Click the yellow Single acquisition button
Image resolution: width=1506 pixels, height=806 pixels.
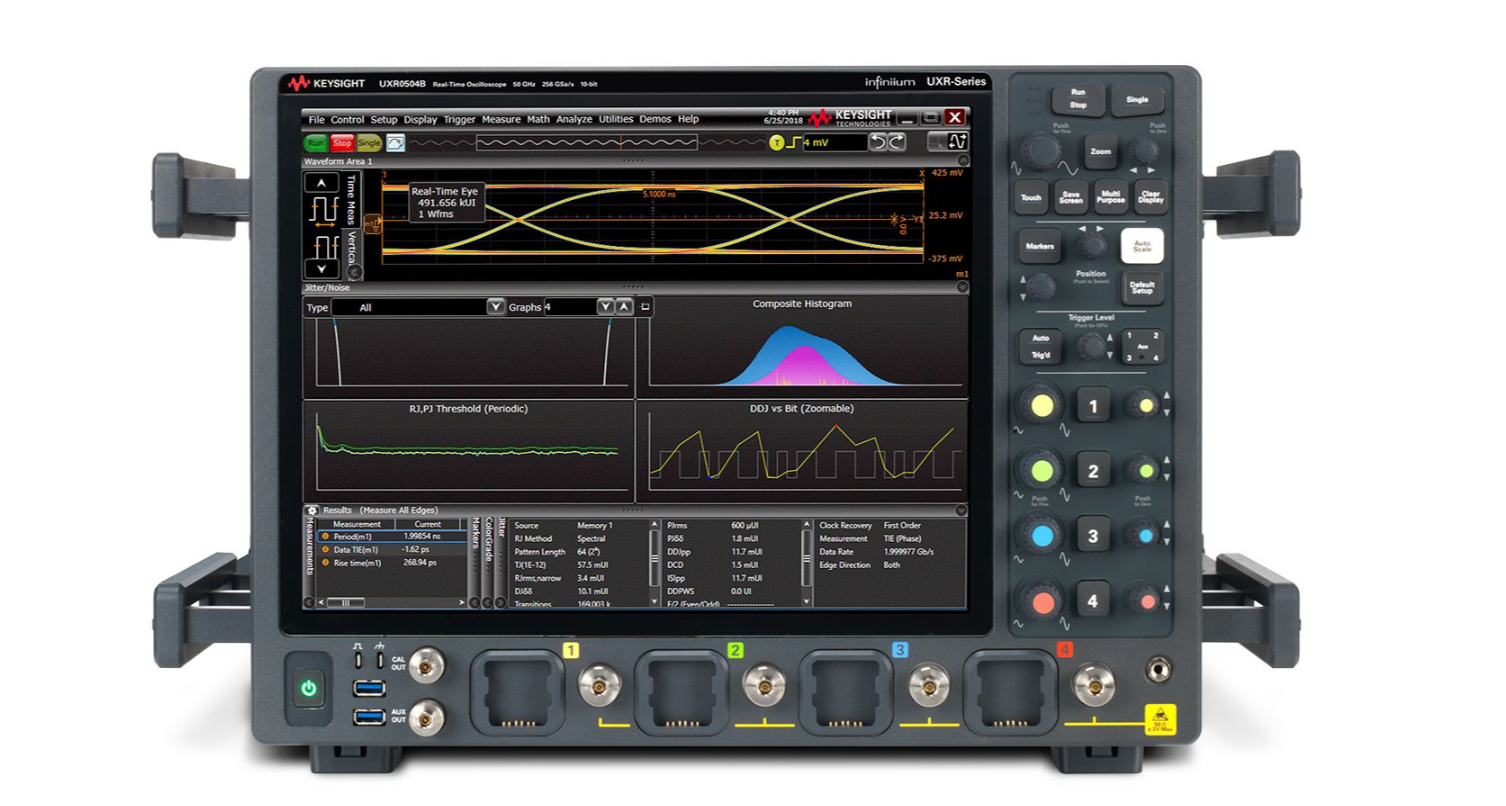click(368, 143)
